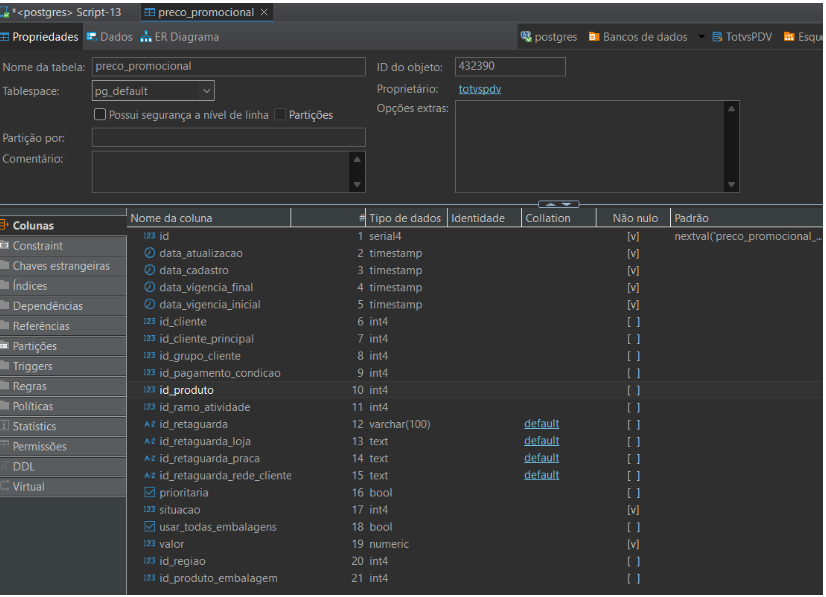Click the Não nulo column header
826x597 pixels.
click(633, 218)
